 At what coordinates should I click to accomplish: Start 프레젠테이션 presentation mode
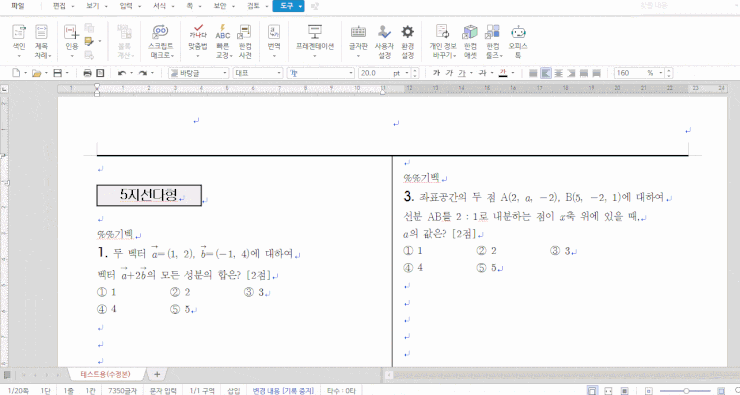click(x=315, y=42)
